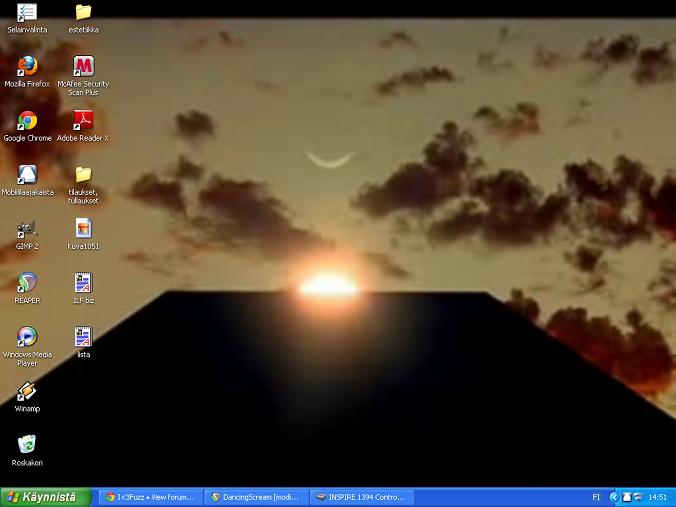Select the Roskakori recycle bin icon

pyautogui.click(x=27, y=446)
